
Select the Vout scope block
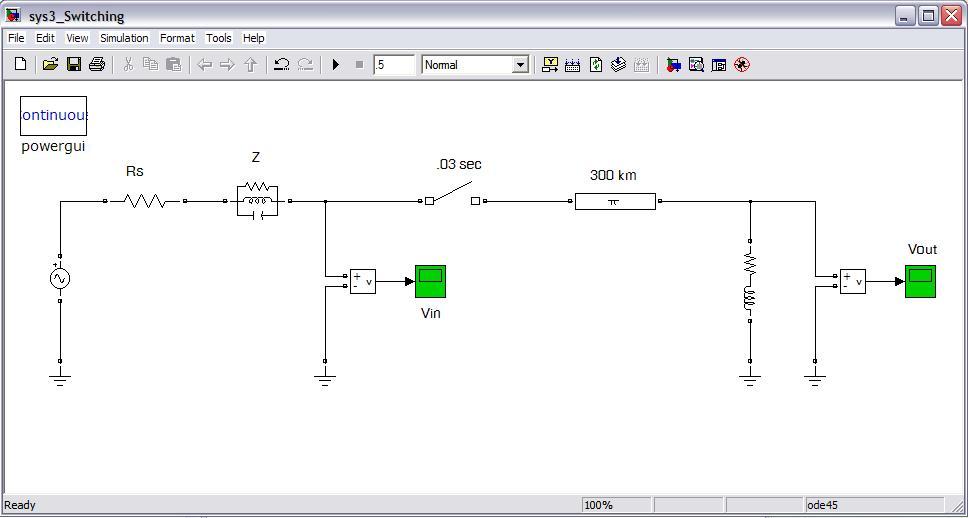[920, 282]
